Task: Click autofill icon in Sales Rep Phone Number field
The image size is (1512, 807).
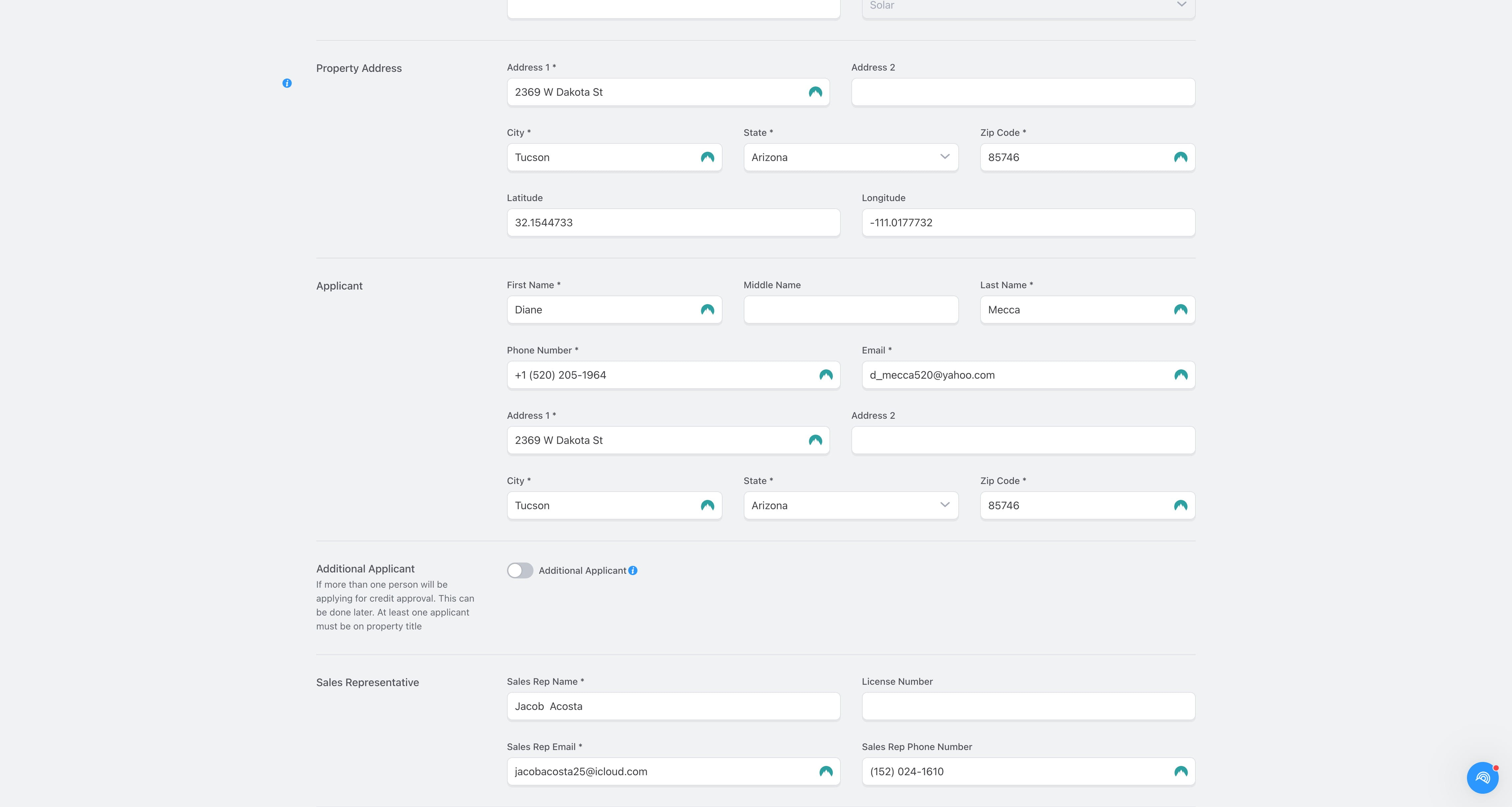Action: pos(1181,771)
